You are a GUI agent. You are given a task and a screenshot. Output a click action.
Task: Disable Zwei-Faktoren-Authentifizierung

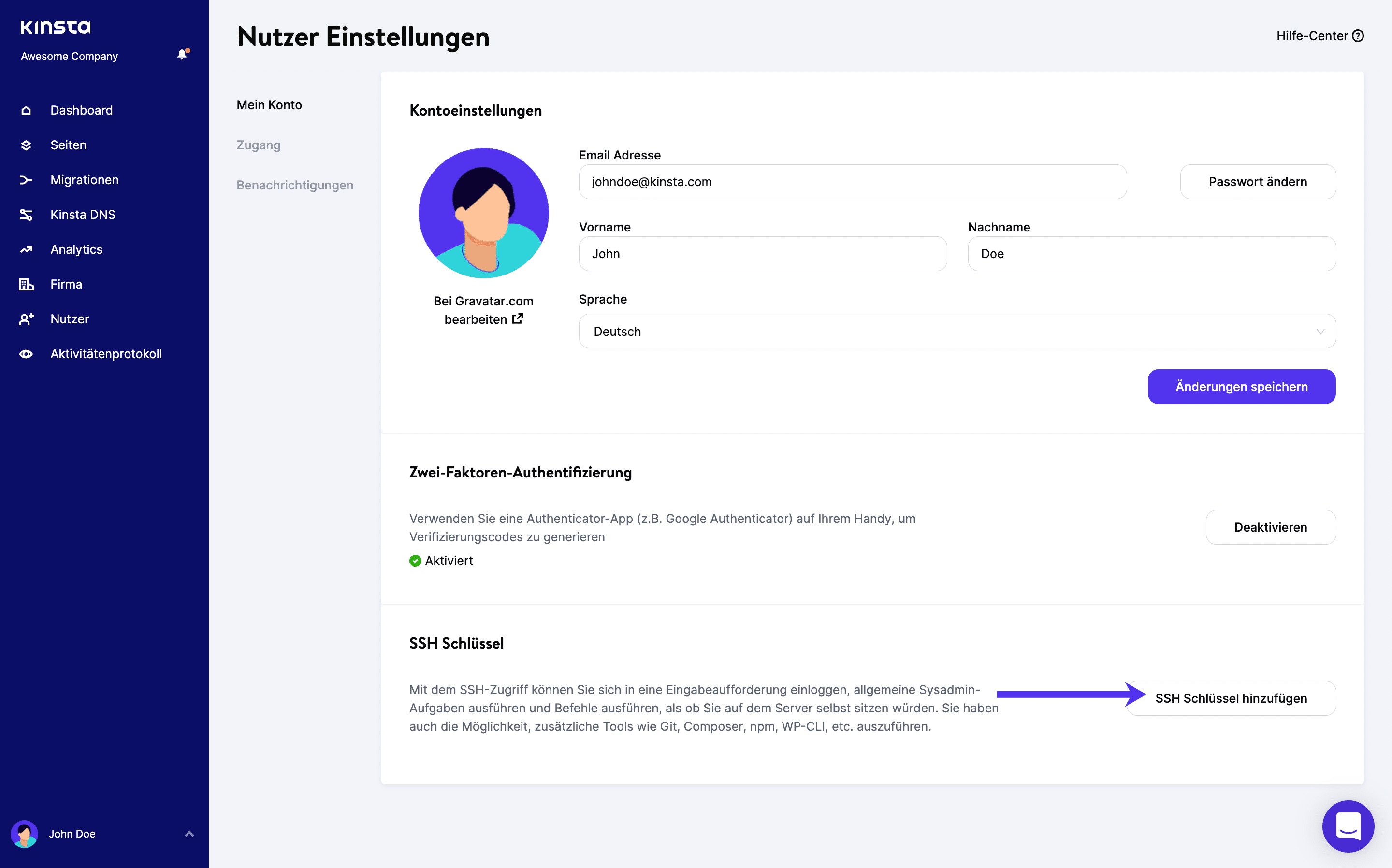(1271, 527)
